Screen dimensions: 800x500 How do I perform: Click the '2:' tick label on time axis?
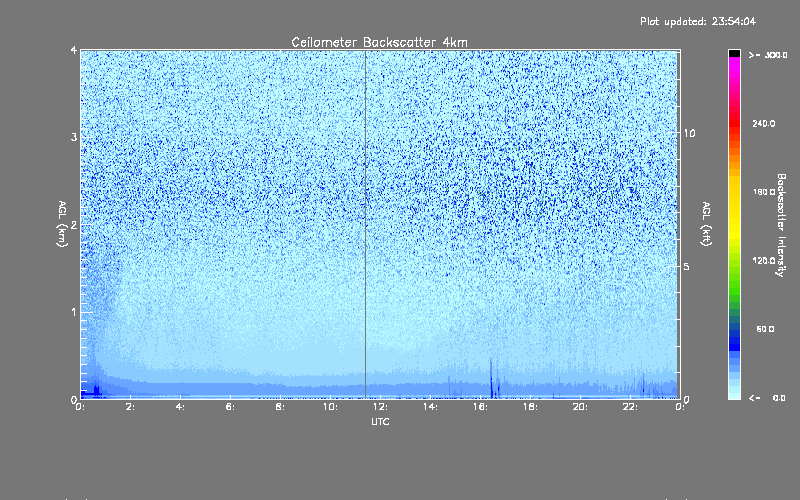(x=130, y=407)
